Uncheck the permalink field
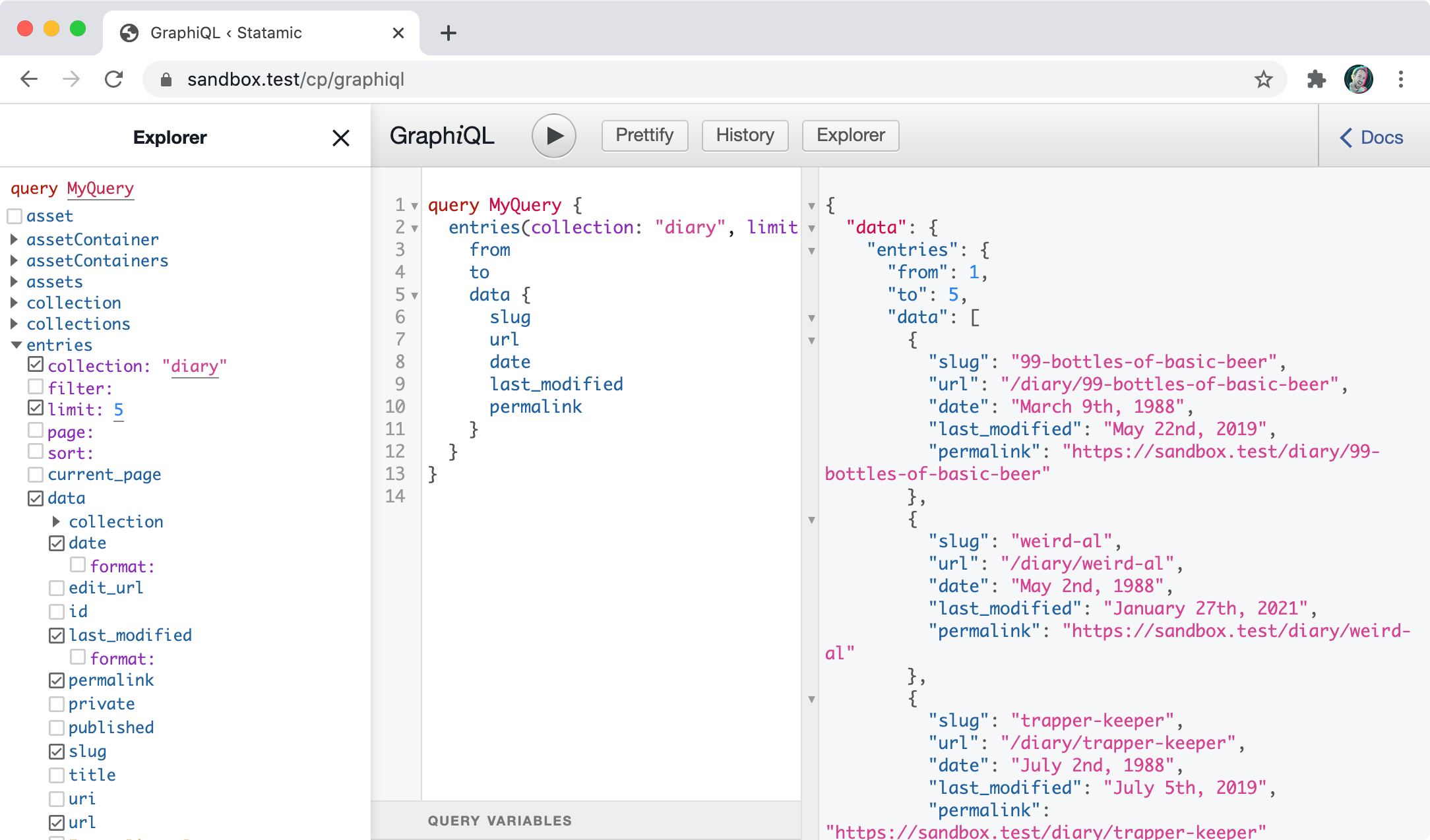The width and height of the screenshot is (1430, 840). (57, 680)
